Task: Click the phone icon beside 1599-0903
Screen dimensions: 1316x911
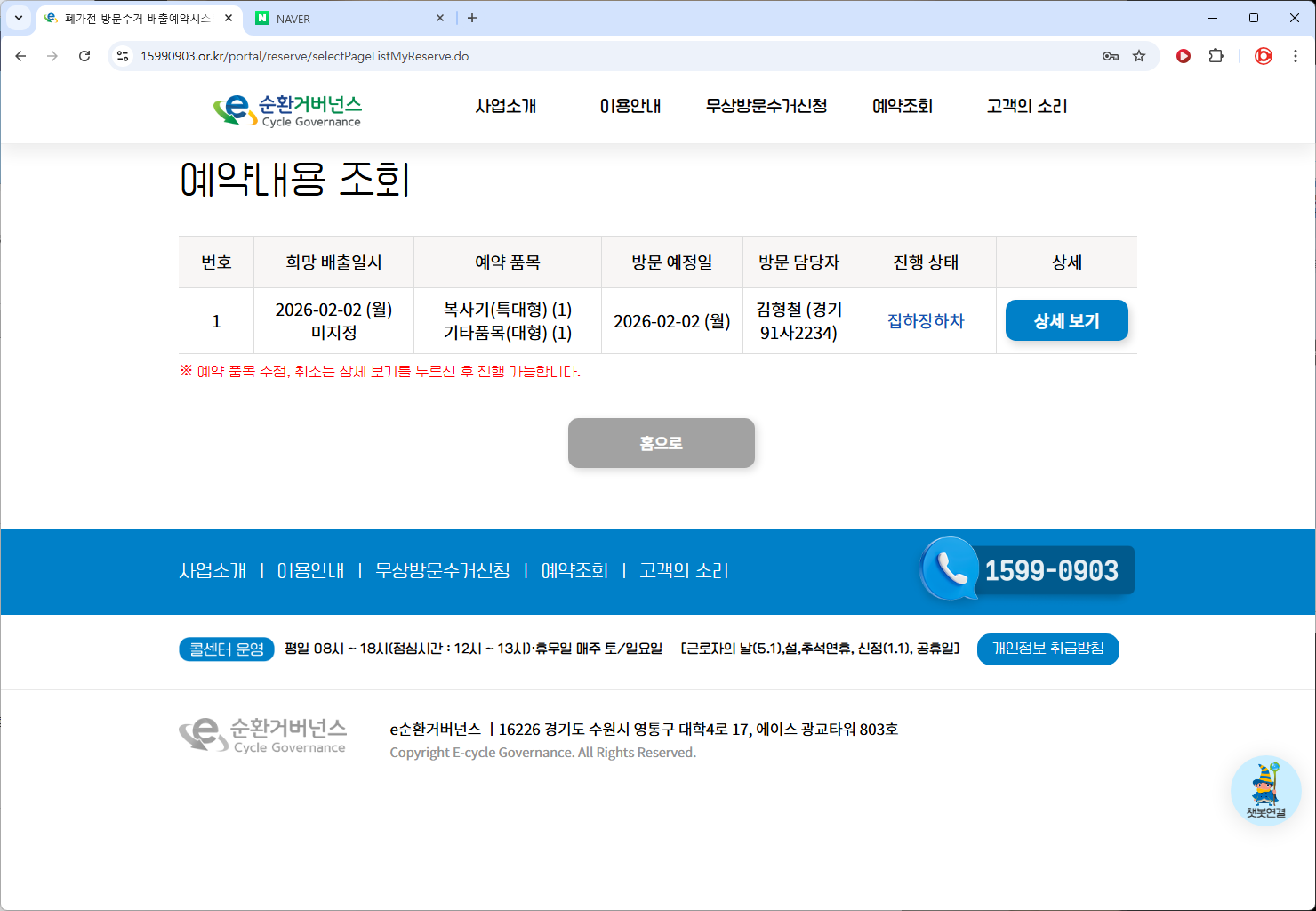Action: (x=950, y=569)
